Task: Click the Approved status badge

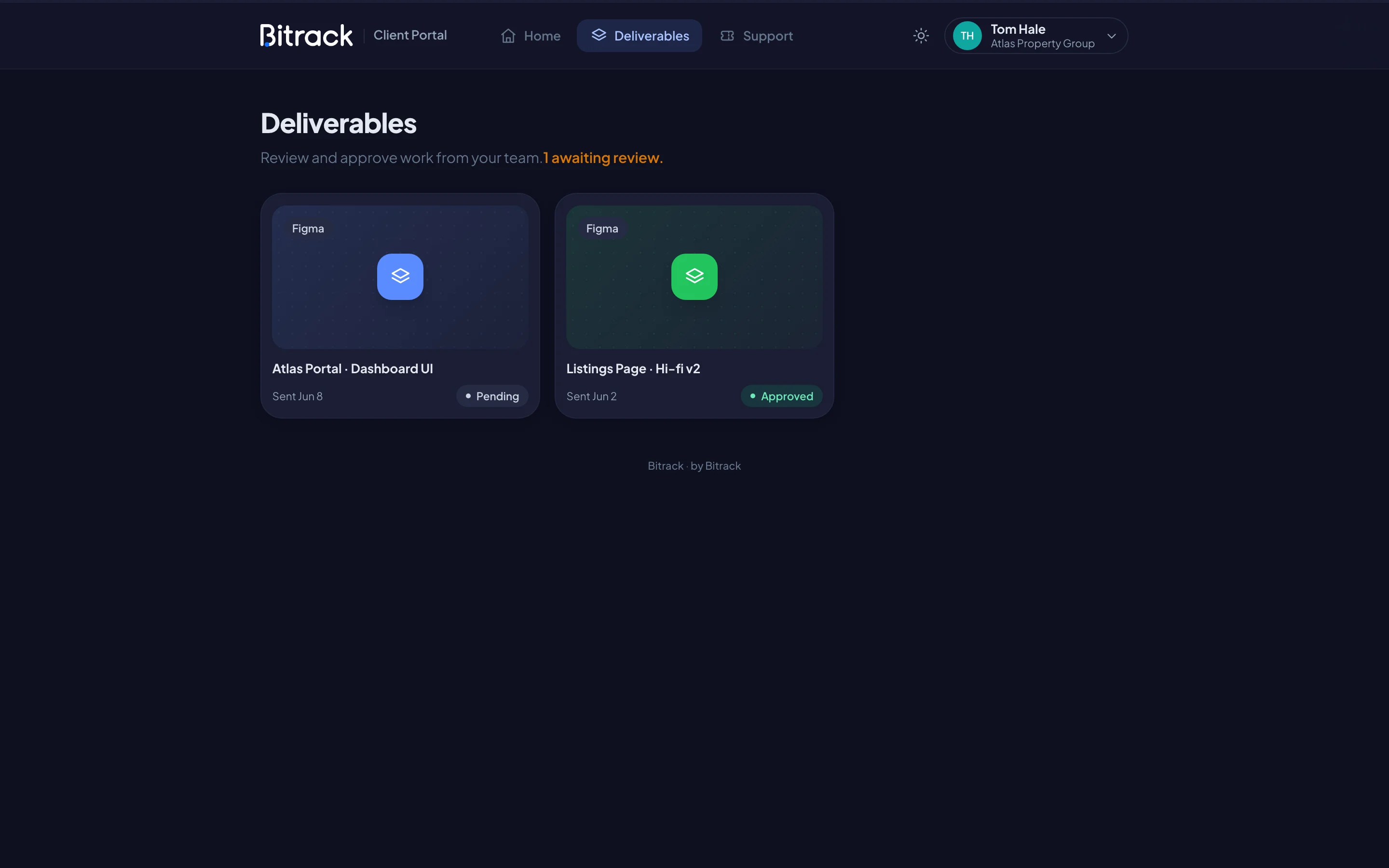Action: point(781,396)
